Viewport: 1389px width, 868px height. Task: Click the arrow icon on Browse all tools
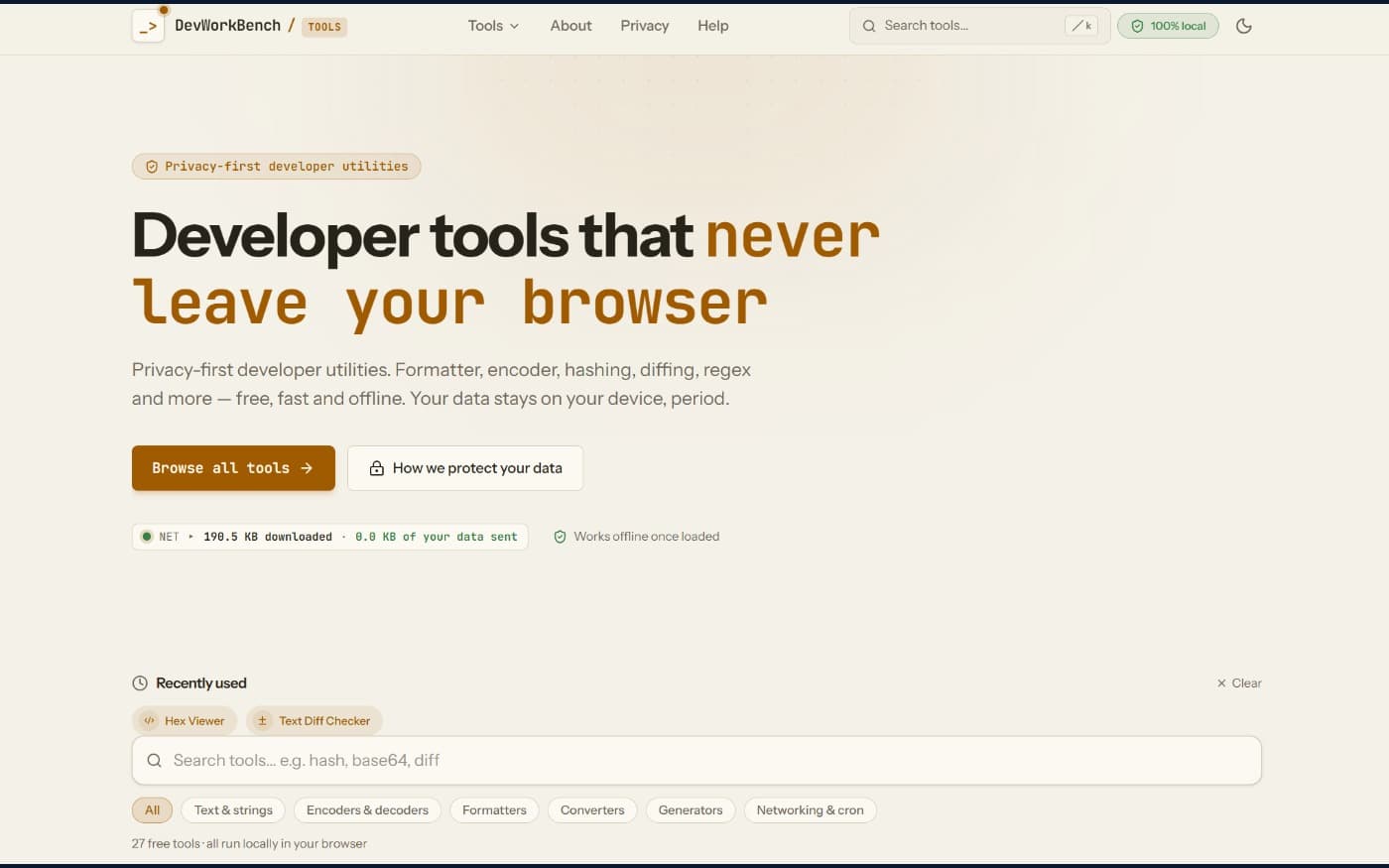click(x=307, y=468)
